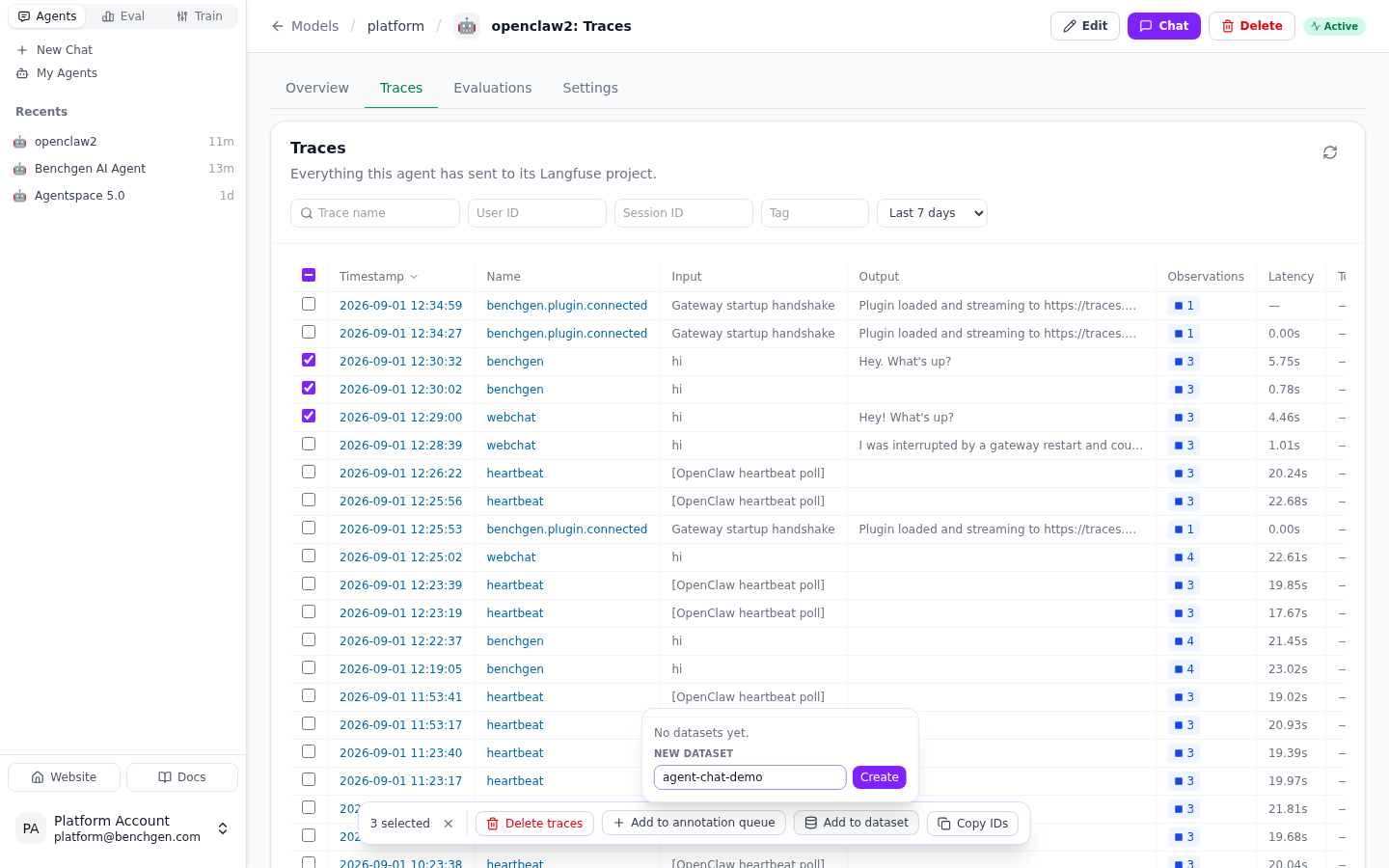Viewport: 1389px width, 868px height.
Task: Click the Models breadcrumb link
Action: (315, 26)
